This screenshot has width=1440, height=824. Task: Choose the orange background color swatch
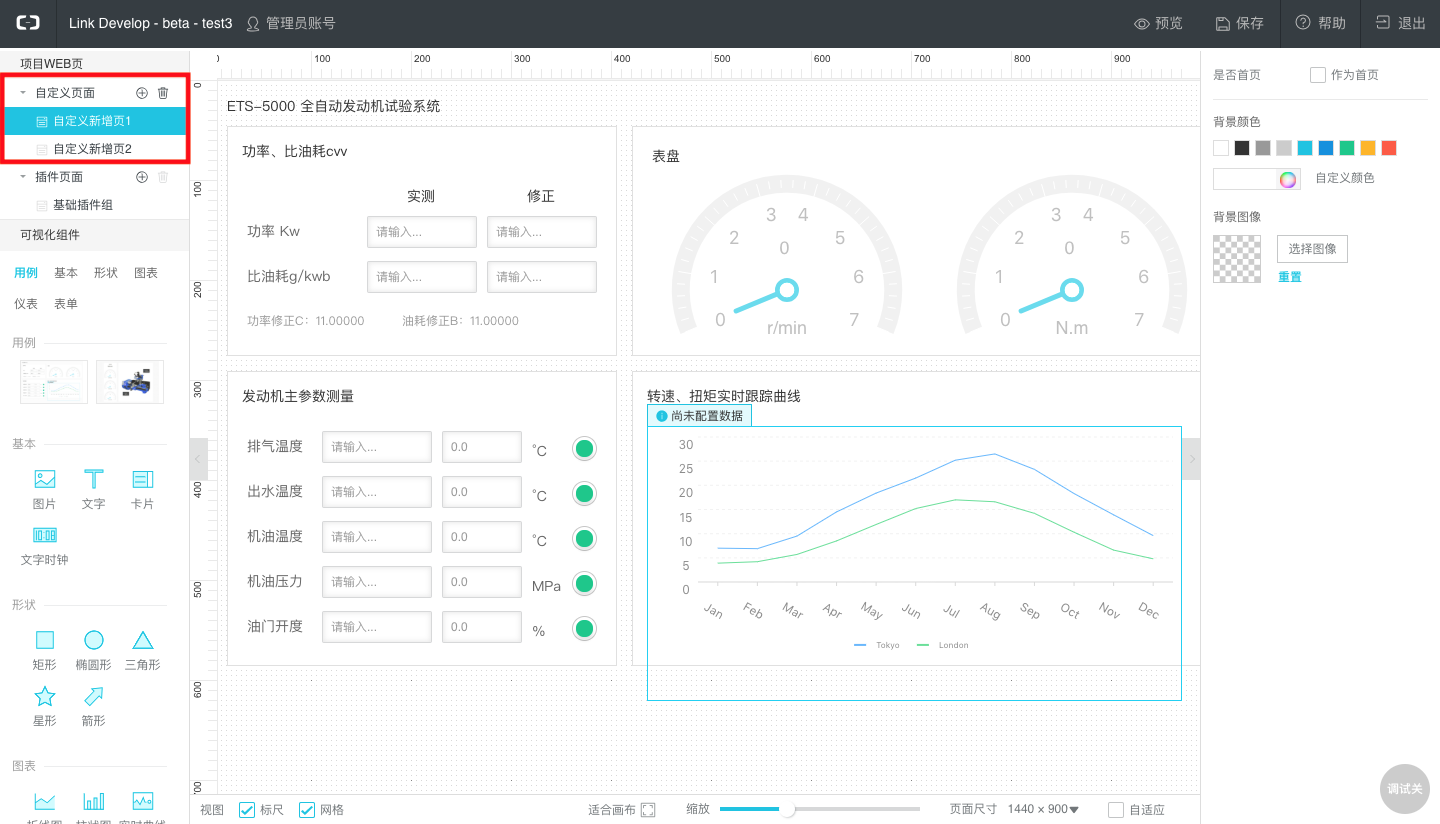click(x=1368, y=148)
